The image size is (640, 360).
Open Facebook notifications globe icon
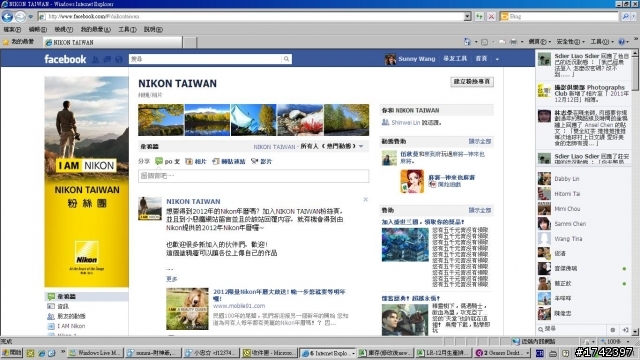coord(119,60)
